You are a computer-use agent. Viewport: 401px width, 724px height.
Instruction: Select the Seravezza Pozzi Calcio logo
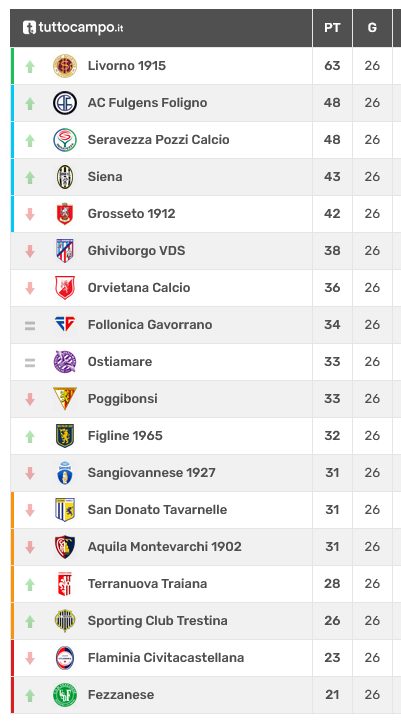[65, 140]
